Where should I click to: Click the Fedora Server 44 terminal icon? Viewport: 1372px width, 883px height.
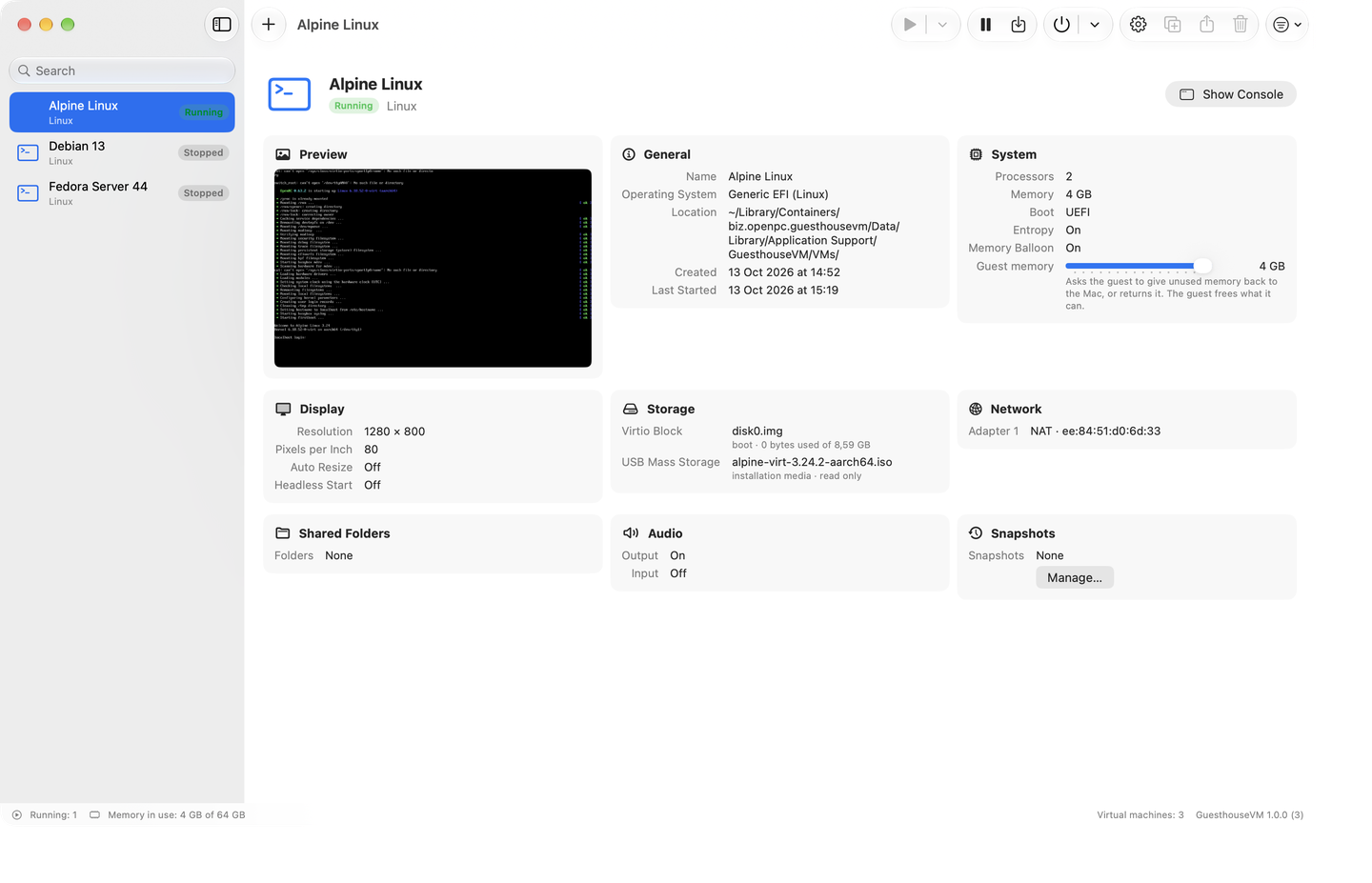coord(29,193)
